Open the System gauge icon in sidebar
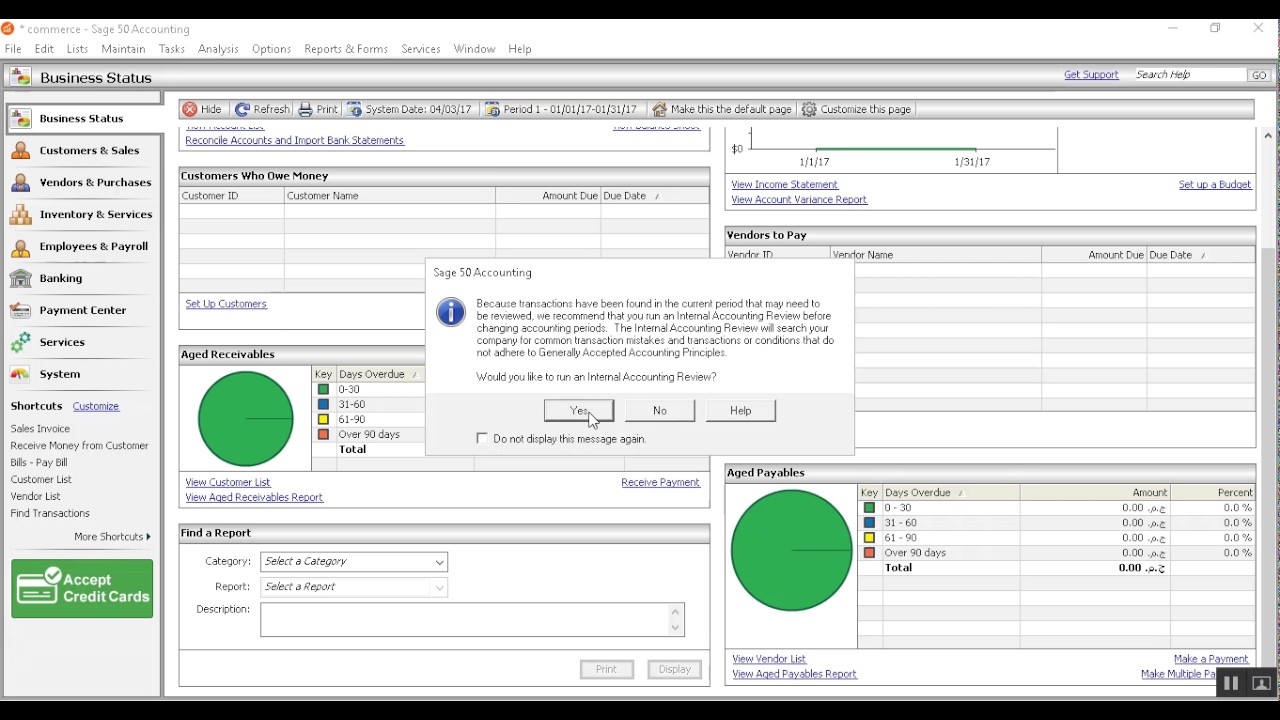This screenshot has height=720, width=1280. tap(21, 374)
